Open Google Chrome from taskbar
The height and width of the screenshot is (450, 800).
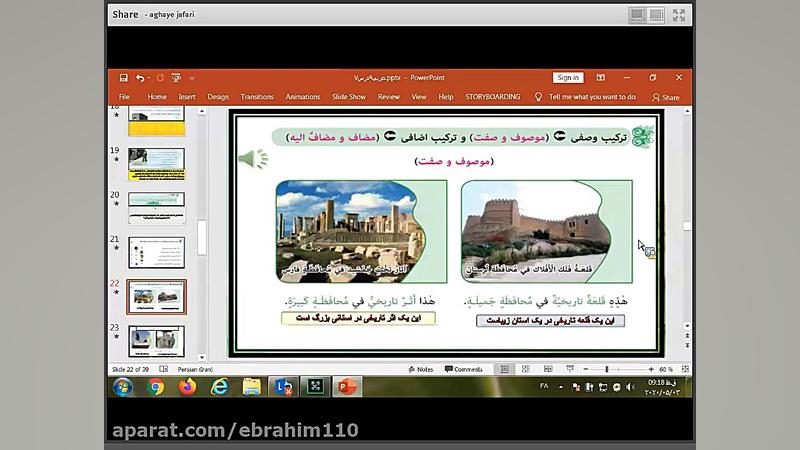(156, 387)
